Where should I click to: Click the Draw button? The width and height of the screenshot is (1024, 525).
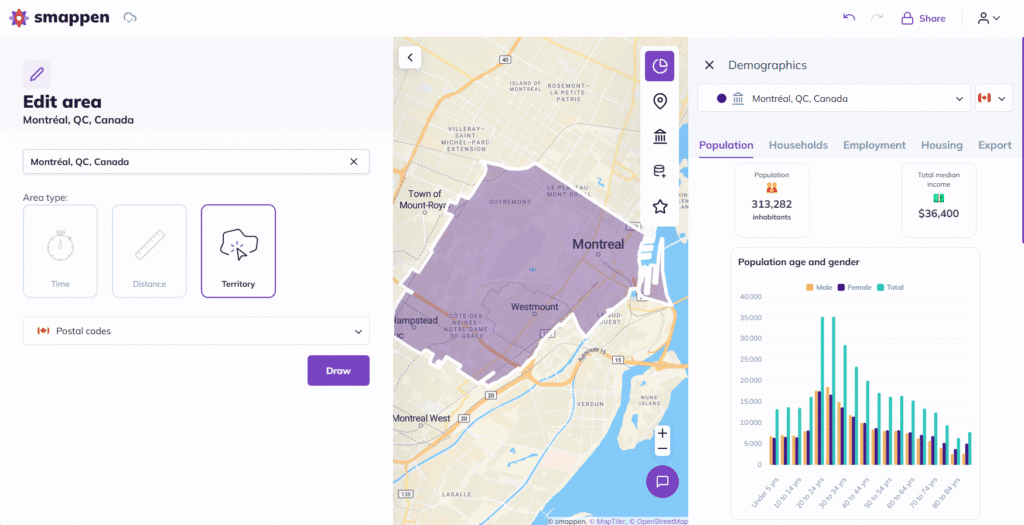pyautogui.click(x=338, y=370)
